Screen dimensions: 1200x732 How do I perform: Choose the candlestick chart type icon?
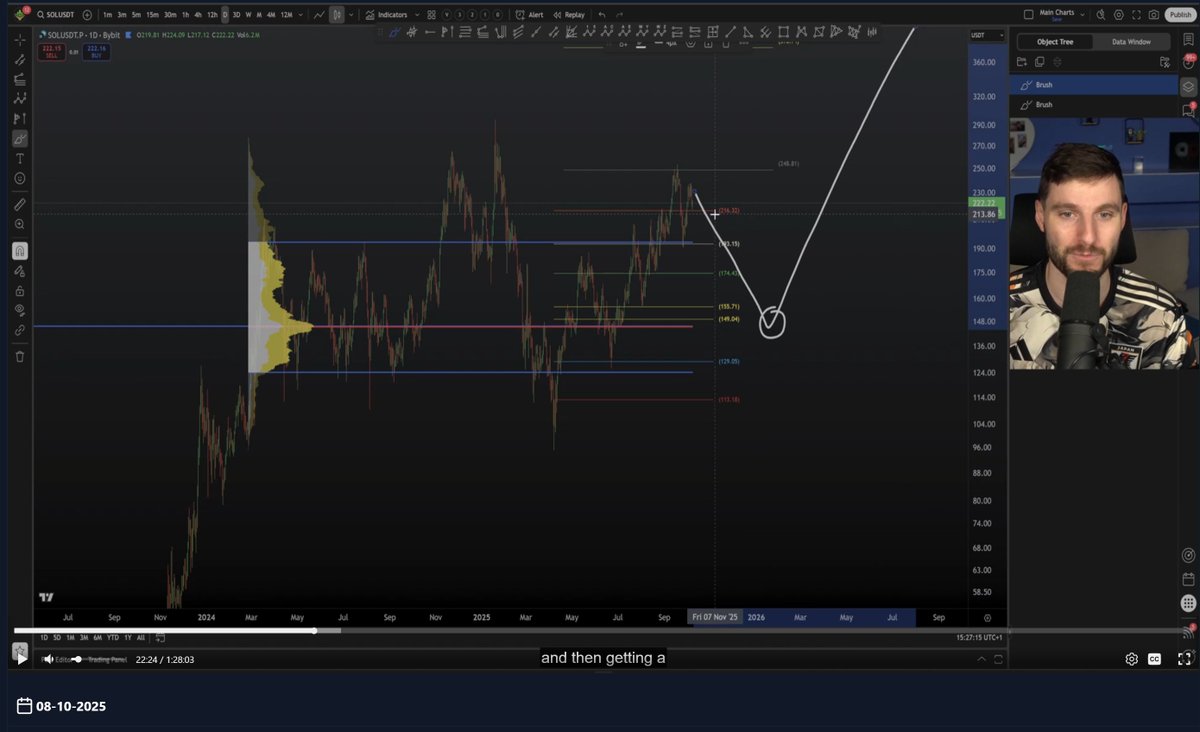pyautogui.click(x=337, y=15)
